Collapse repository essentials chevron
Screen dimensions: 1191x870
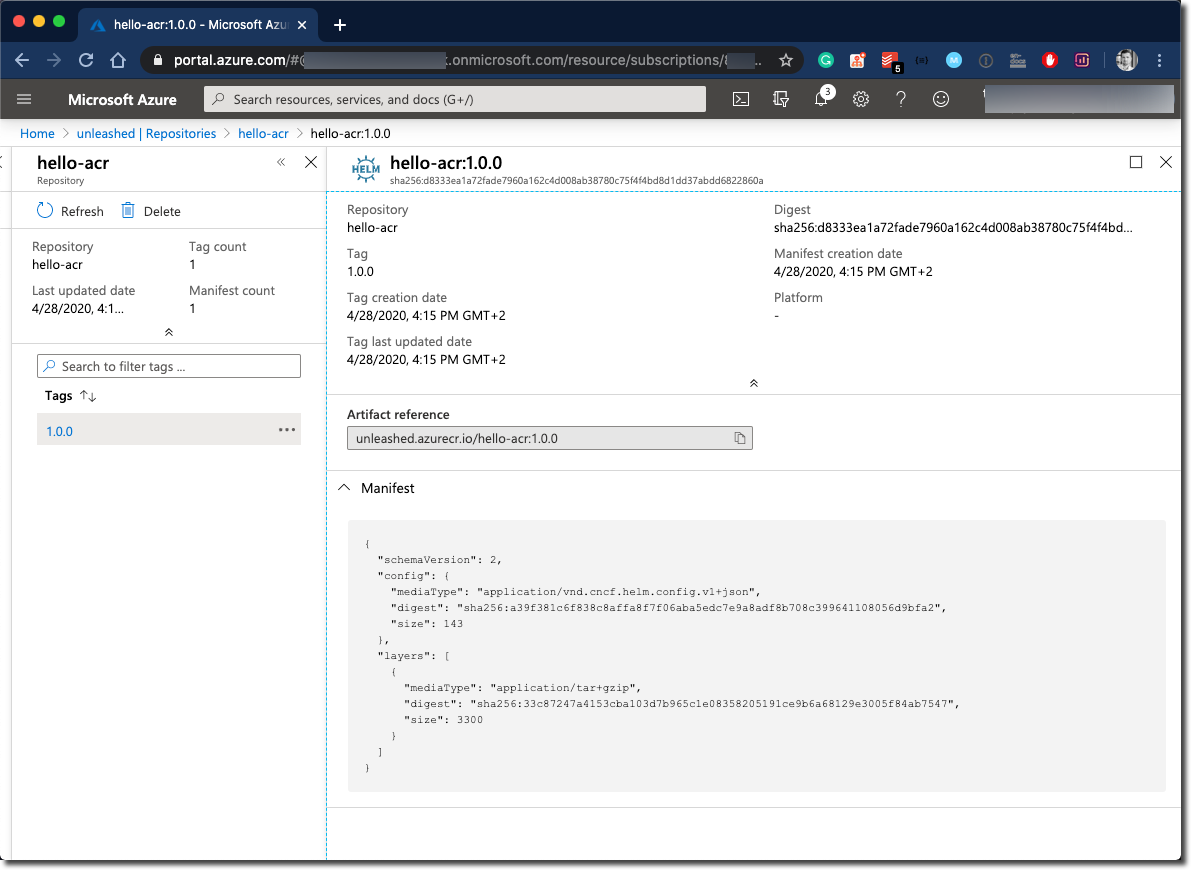(169, 332)
